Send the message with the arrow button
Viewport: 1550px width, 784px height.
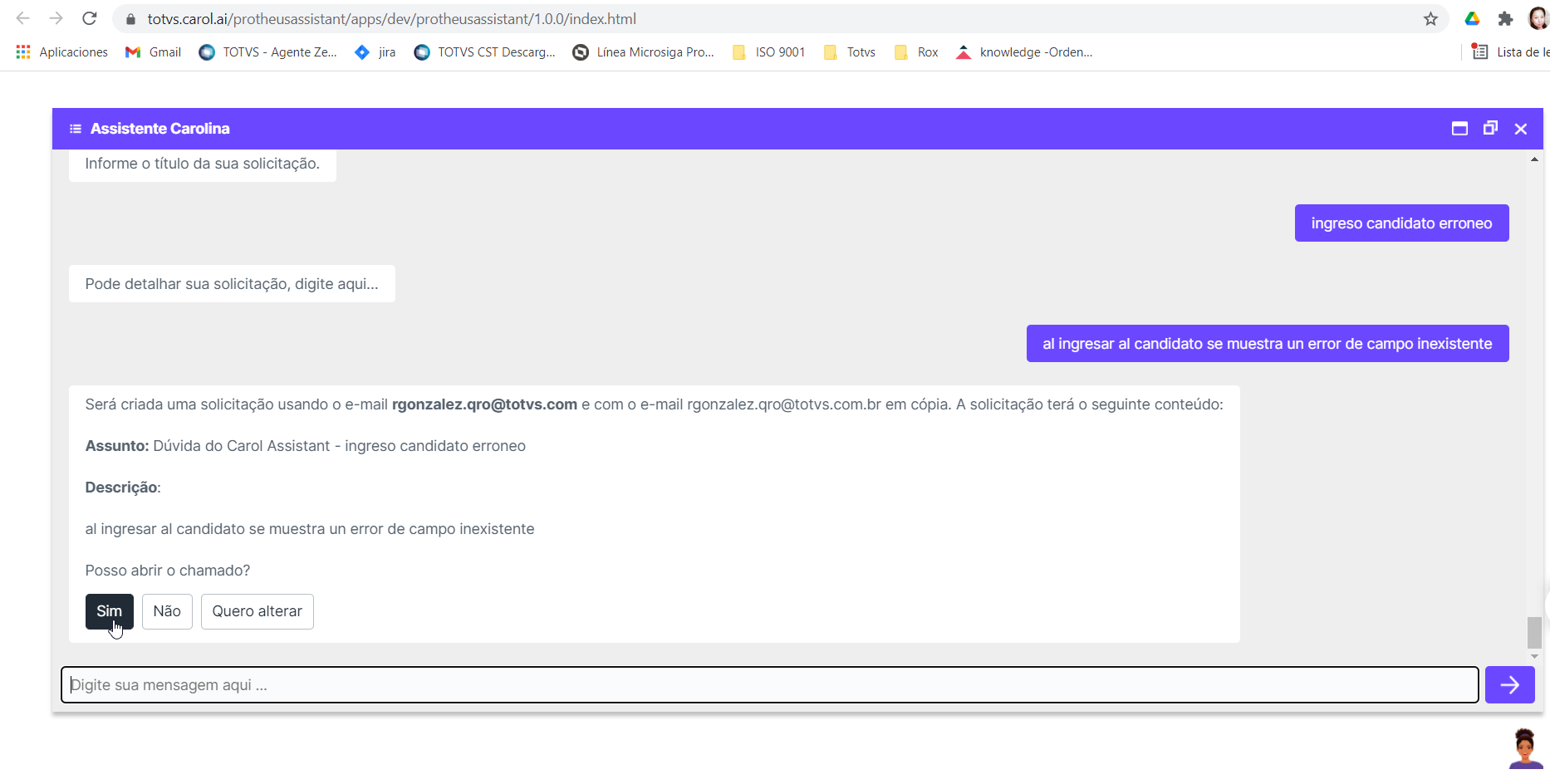pos(1510,685)
